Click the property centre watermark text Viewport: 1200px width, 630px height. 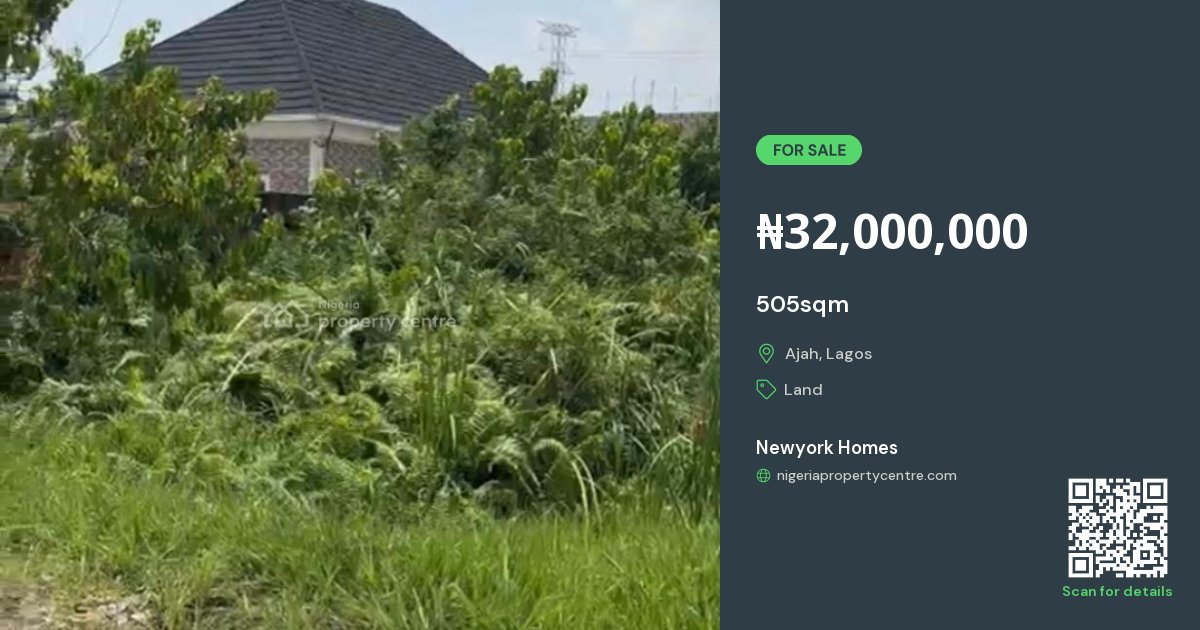[385, 322]
